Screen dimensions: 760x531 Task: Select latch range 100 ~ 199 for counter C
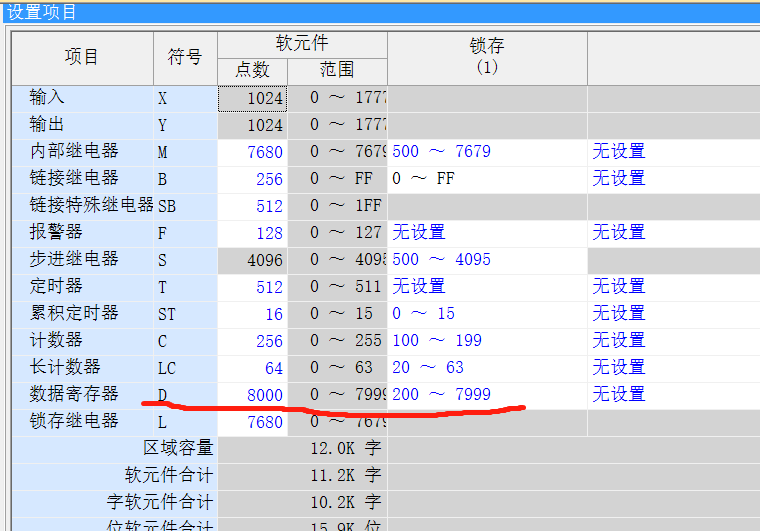coord(437,341)
